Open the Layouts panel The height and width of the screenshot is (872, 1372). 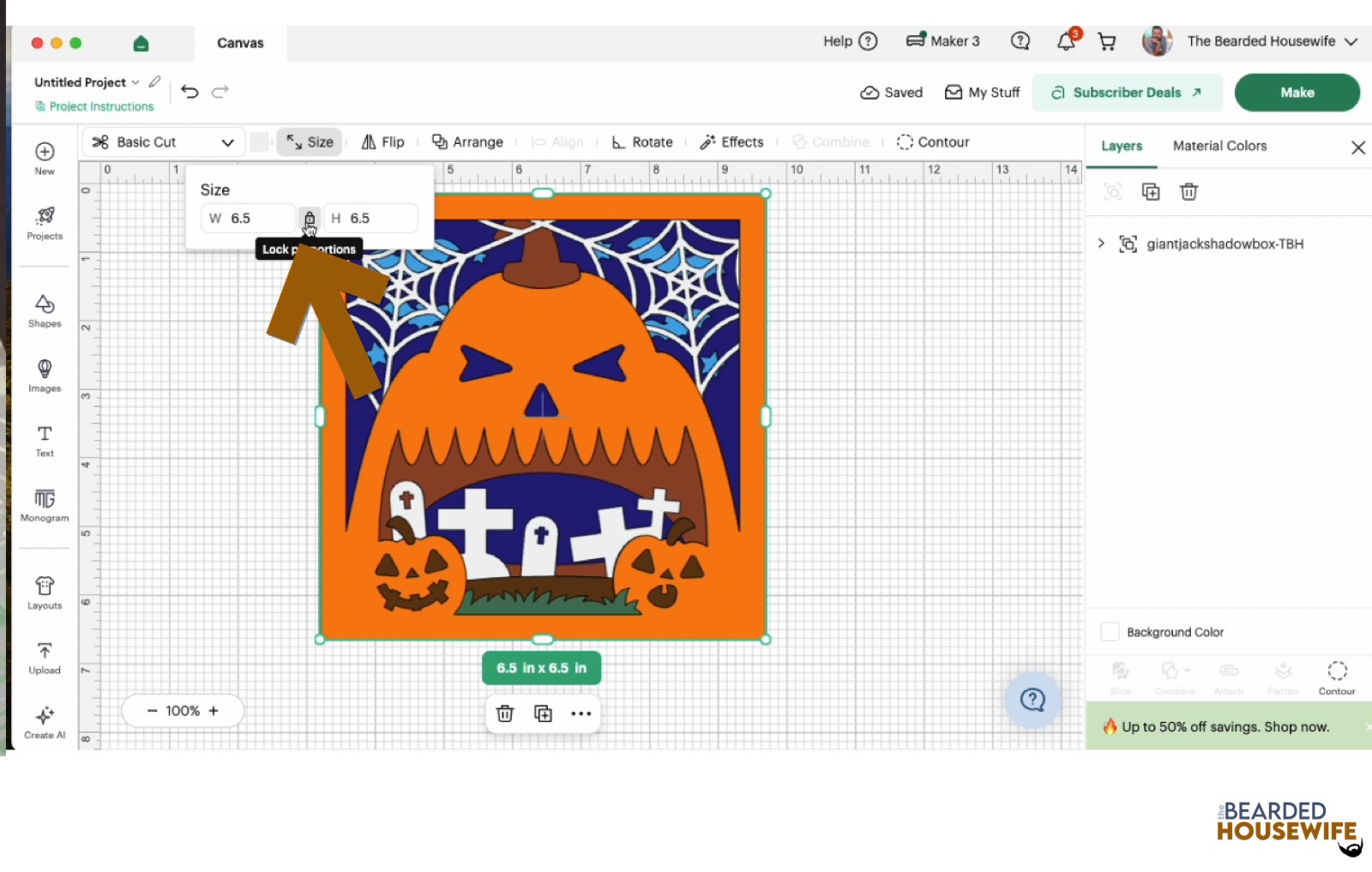point(45,592)
